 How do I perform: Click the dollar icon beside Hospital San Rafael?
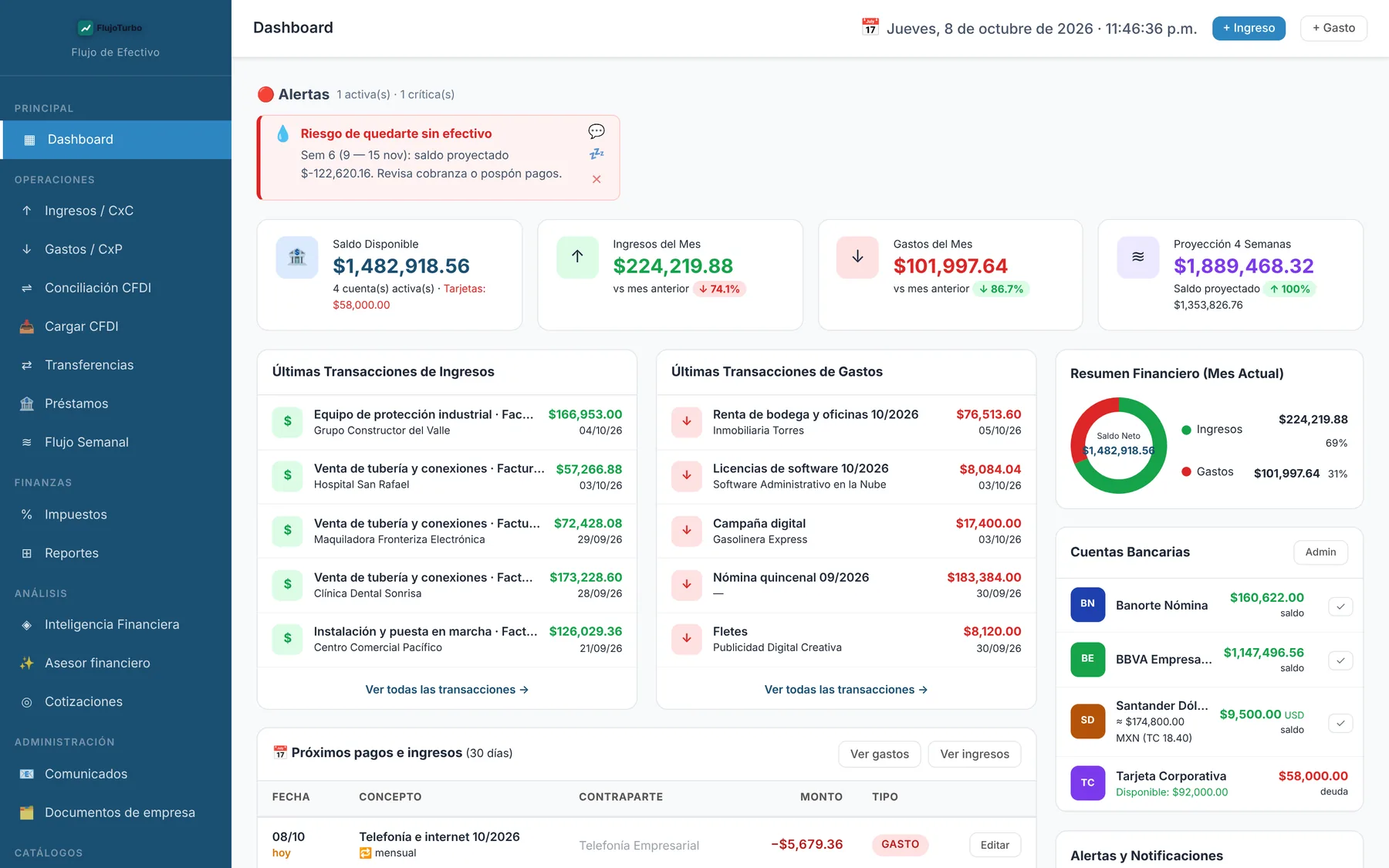[288, 476]
